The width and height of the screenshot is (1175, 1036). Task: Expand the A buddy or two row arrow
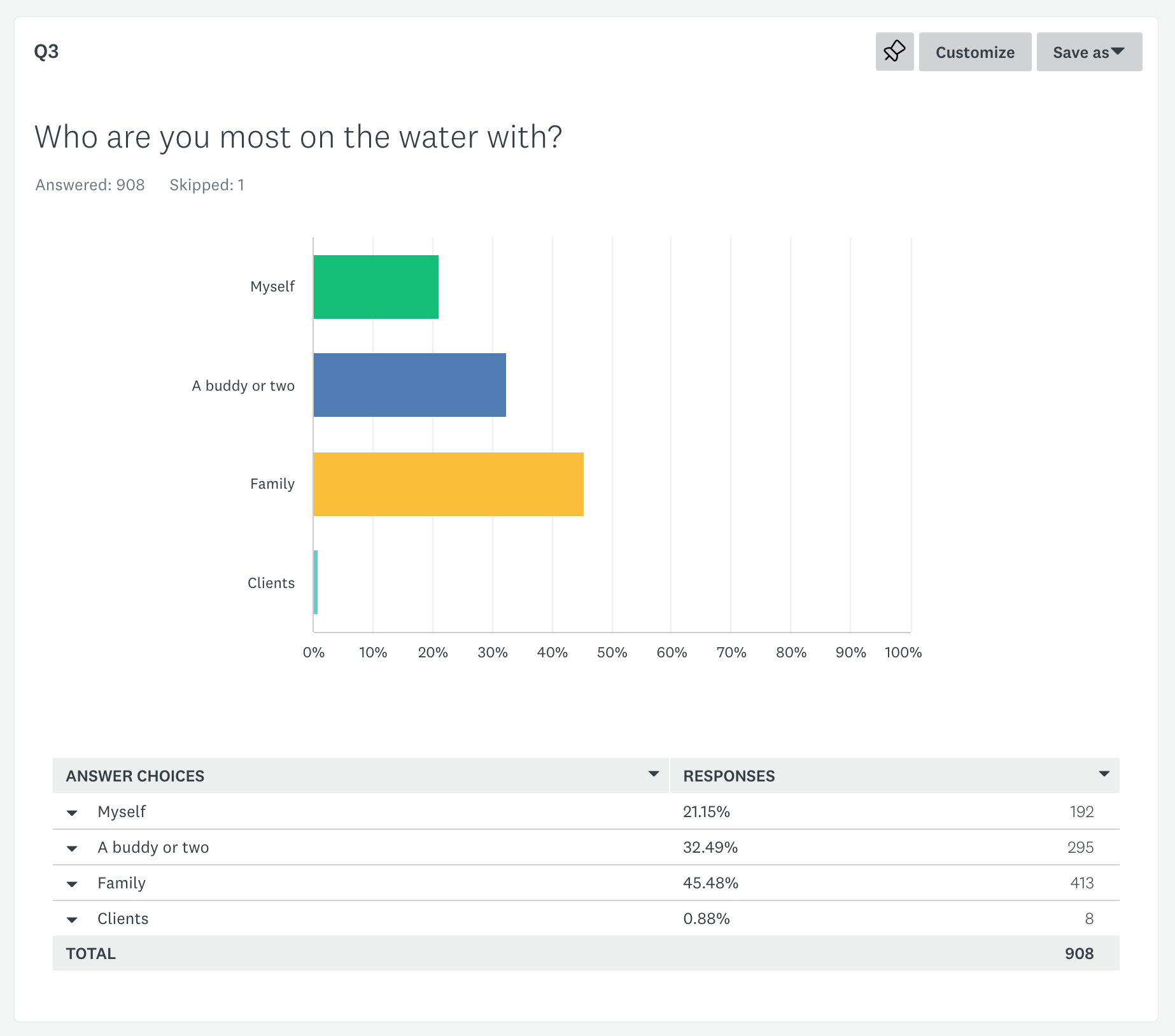click(x=72, y=848)
